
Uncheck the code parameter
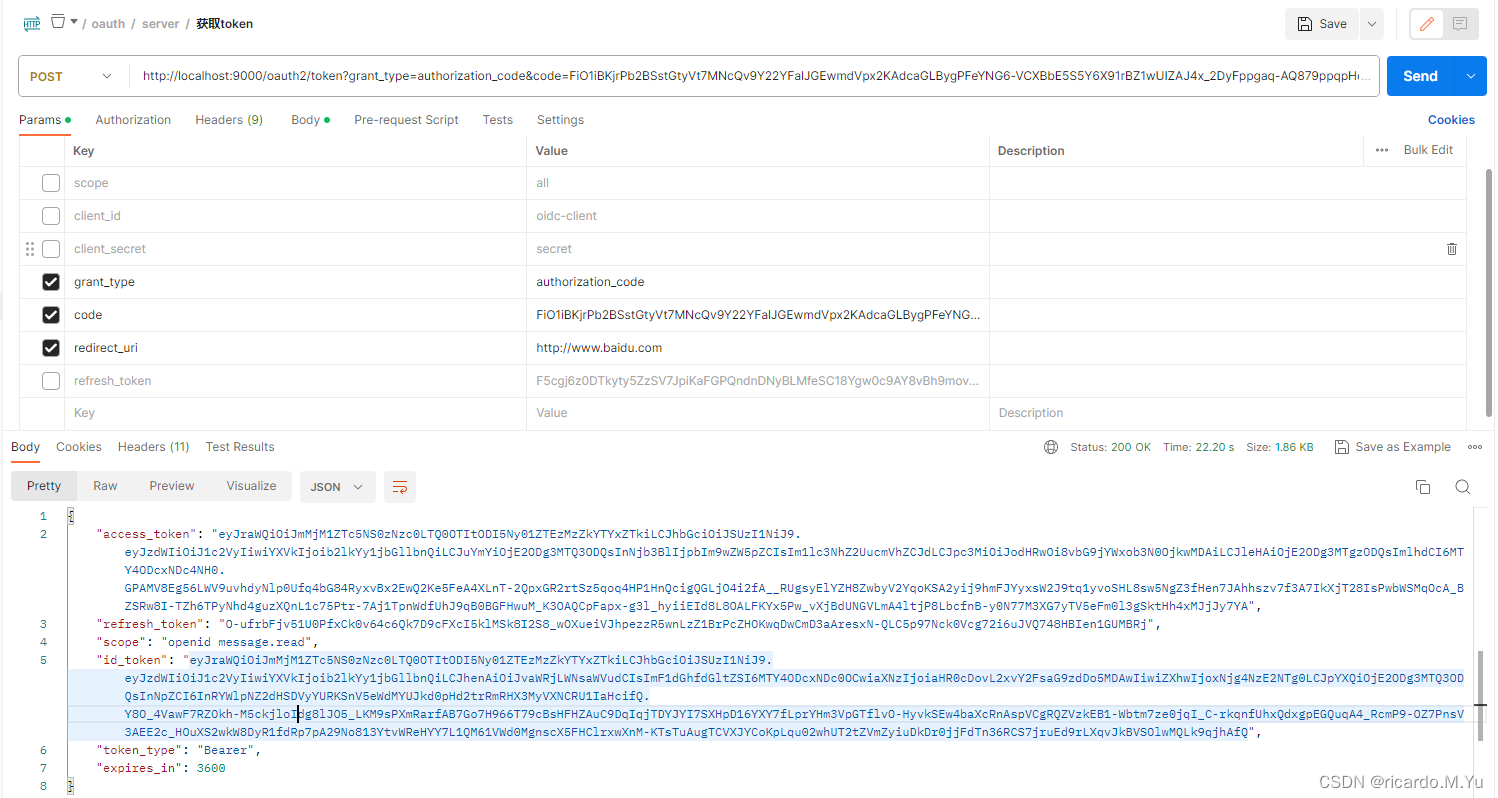pyautogui.click(x=50, y=315)
